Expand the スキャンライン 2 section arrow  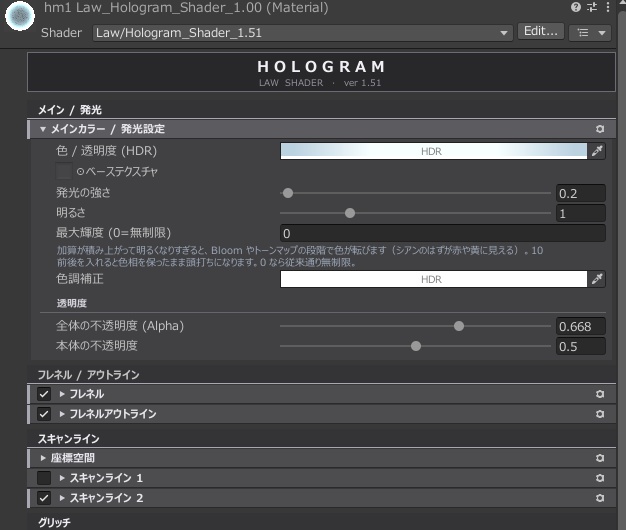pos(62,498)
